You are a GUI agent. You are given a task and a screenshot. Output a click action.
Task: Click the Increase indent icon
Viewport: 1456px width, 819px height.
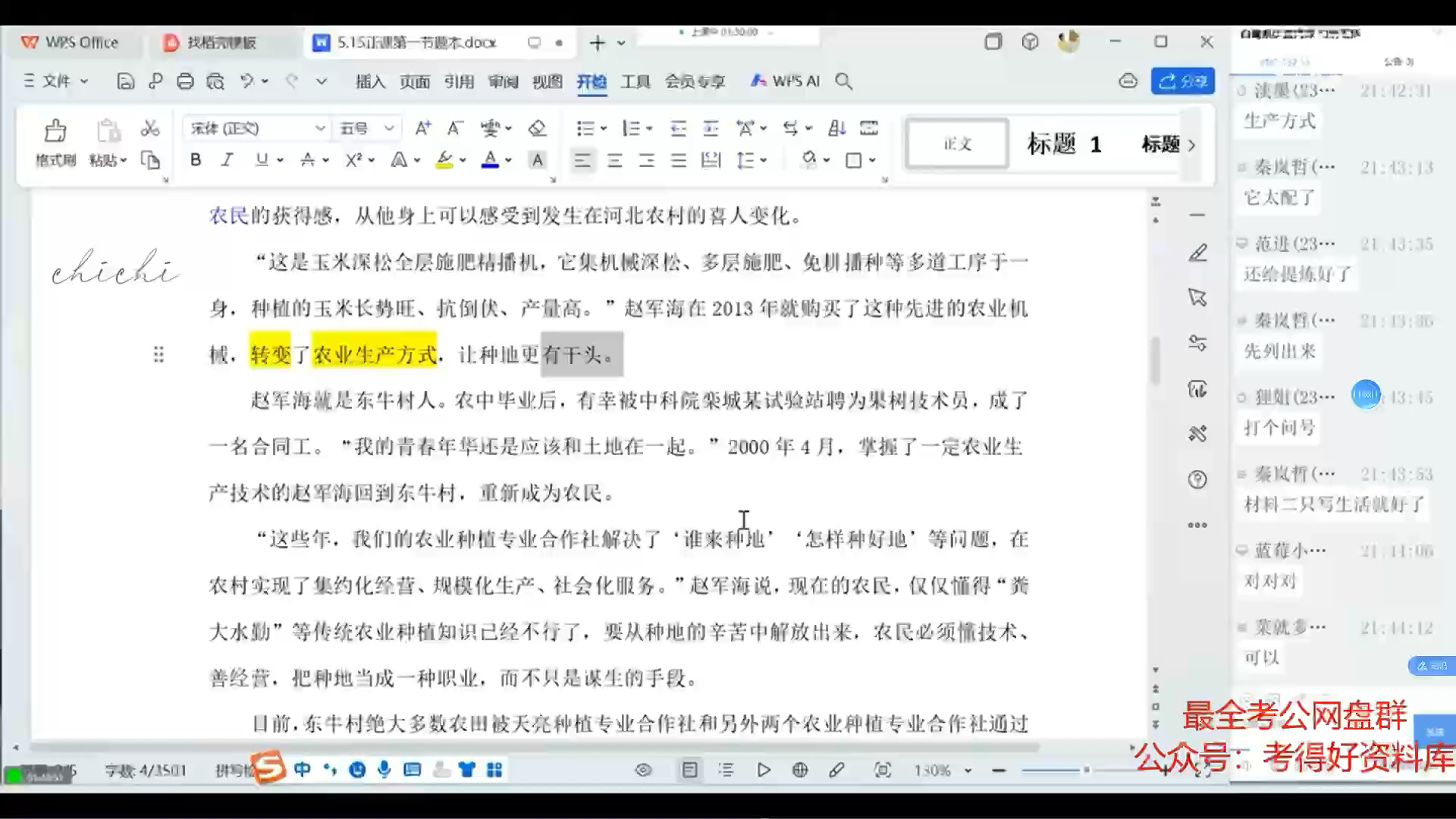(711, 128)
